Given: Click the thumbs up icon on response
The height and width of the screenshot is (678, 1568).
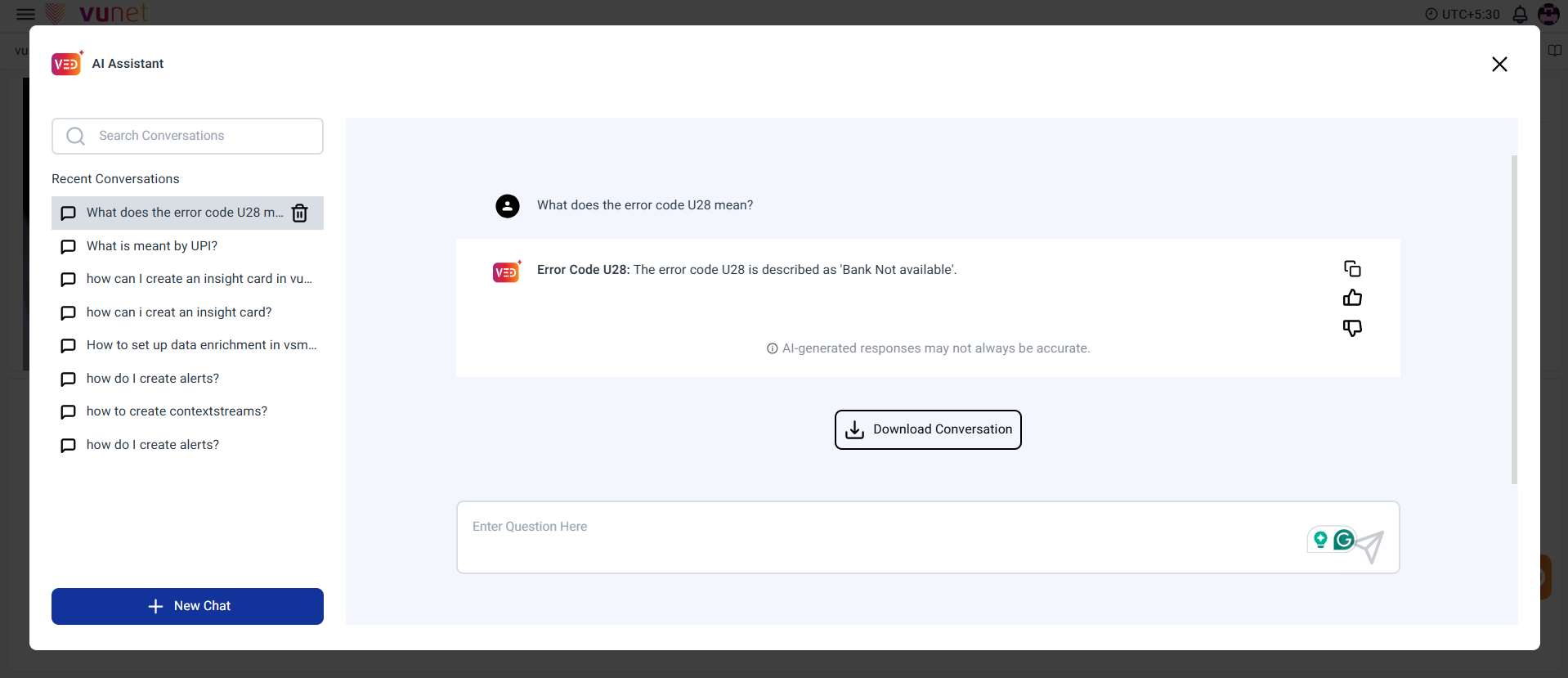Looking at the screenshot, I should click(x=1352, y=298).
